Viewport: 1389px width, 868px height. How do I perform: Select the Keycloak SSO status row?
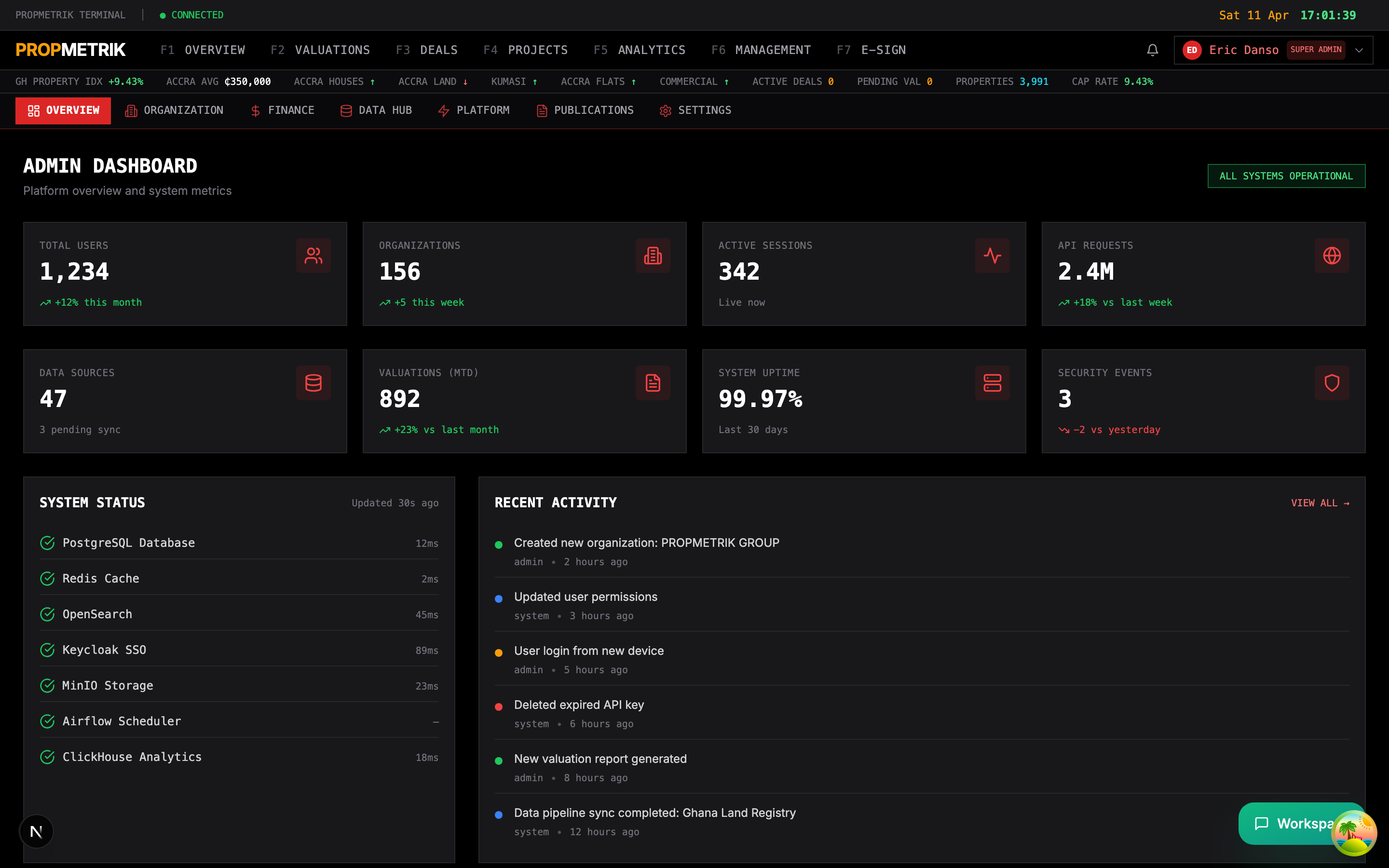(x=239, y=650)
